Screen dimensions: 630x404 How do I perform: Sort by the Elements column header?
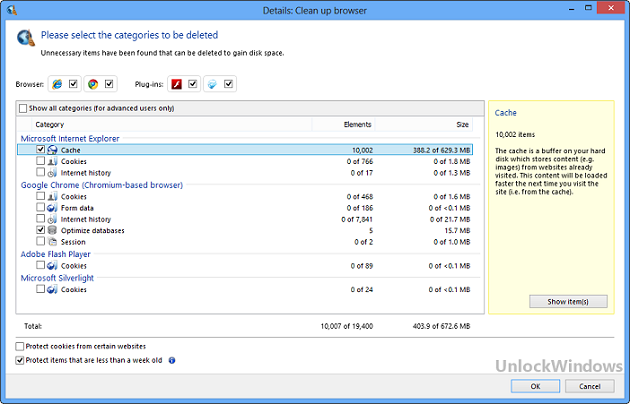click(x=344, y=124)
